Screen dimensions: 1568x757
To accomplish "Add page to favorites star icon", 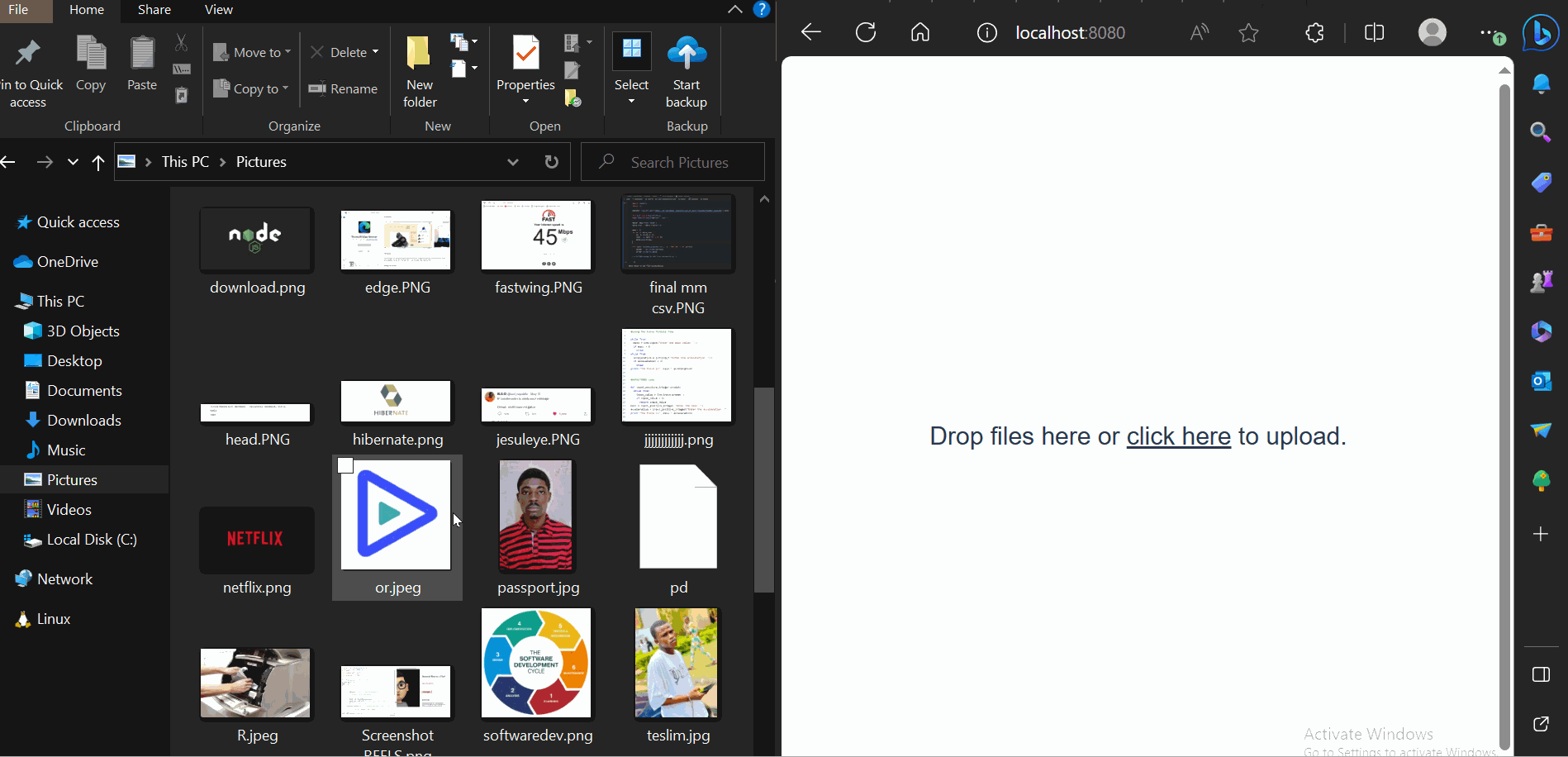I will (x=1249, y=32).
